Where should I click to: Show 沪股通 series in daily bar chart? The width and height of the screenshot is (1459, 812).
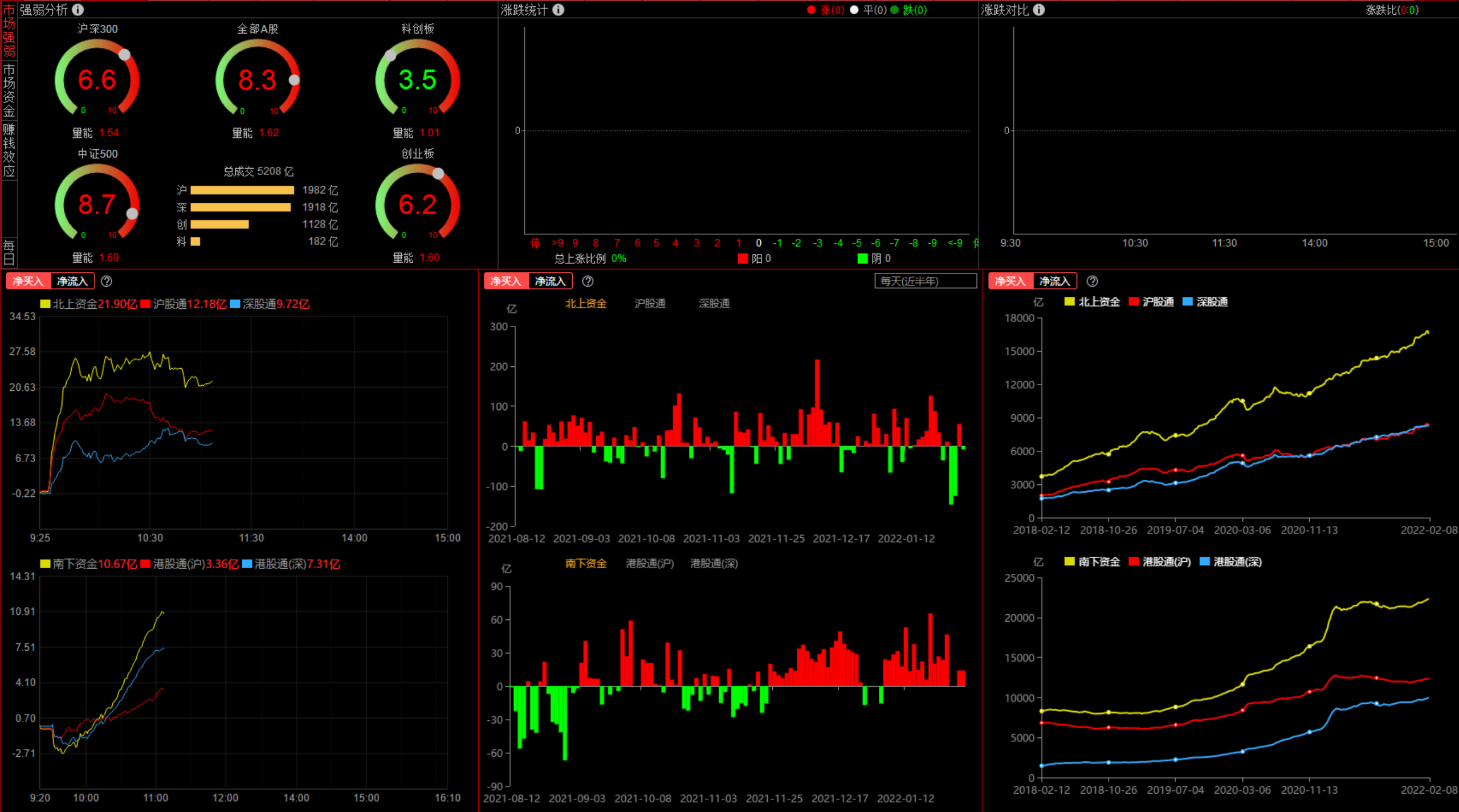[x=650, y=304]
